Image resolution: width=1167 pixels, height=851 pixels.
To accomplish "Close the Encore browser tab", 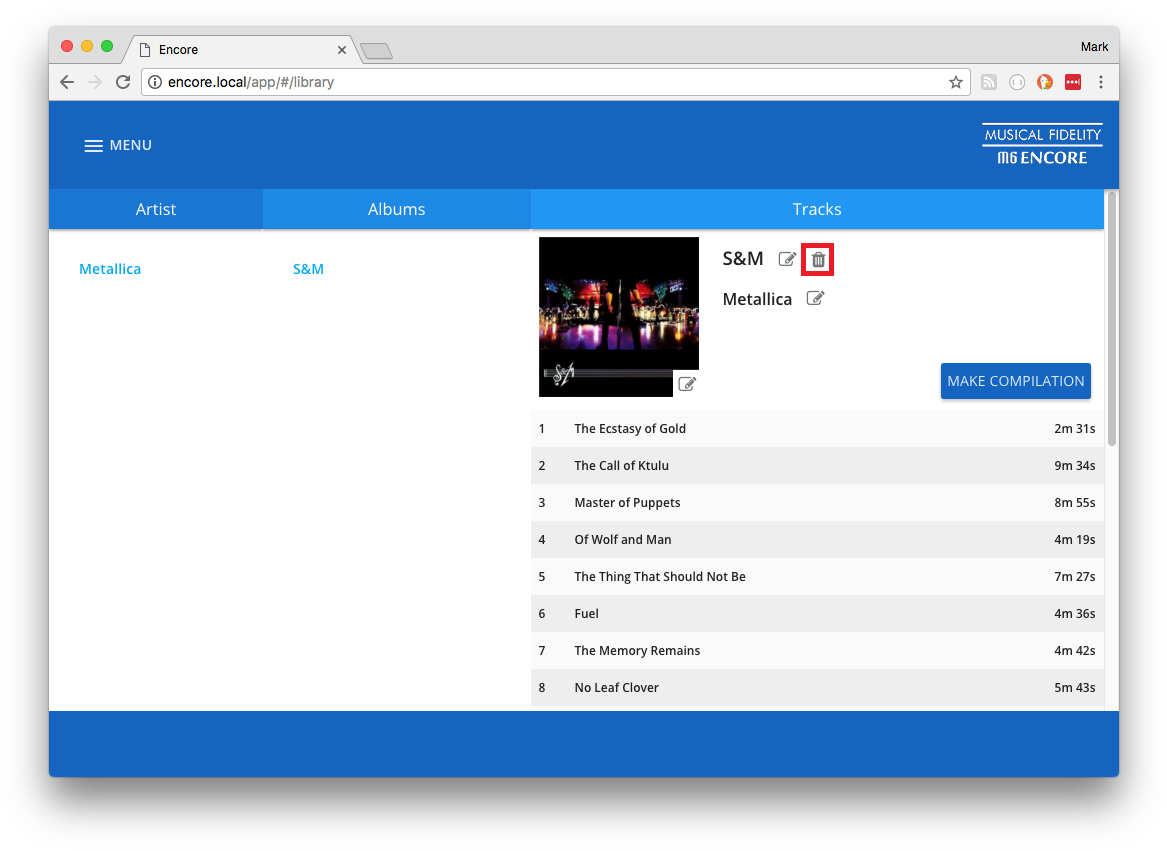I will (x=342, y=50).
